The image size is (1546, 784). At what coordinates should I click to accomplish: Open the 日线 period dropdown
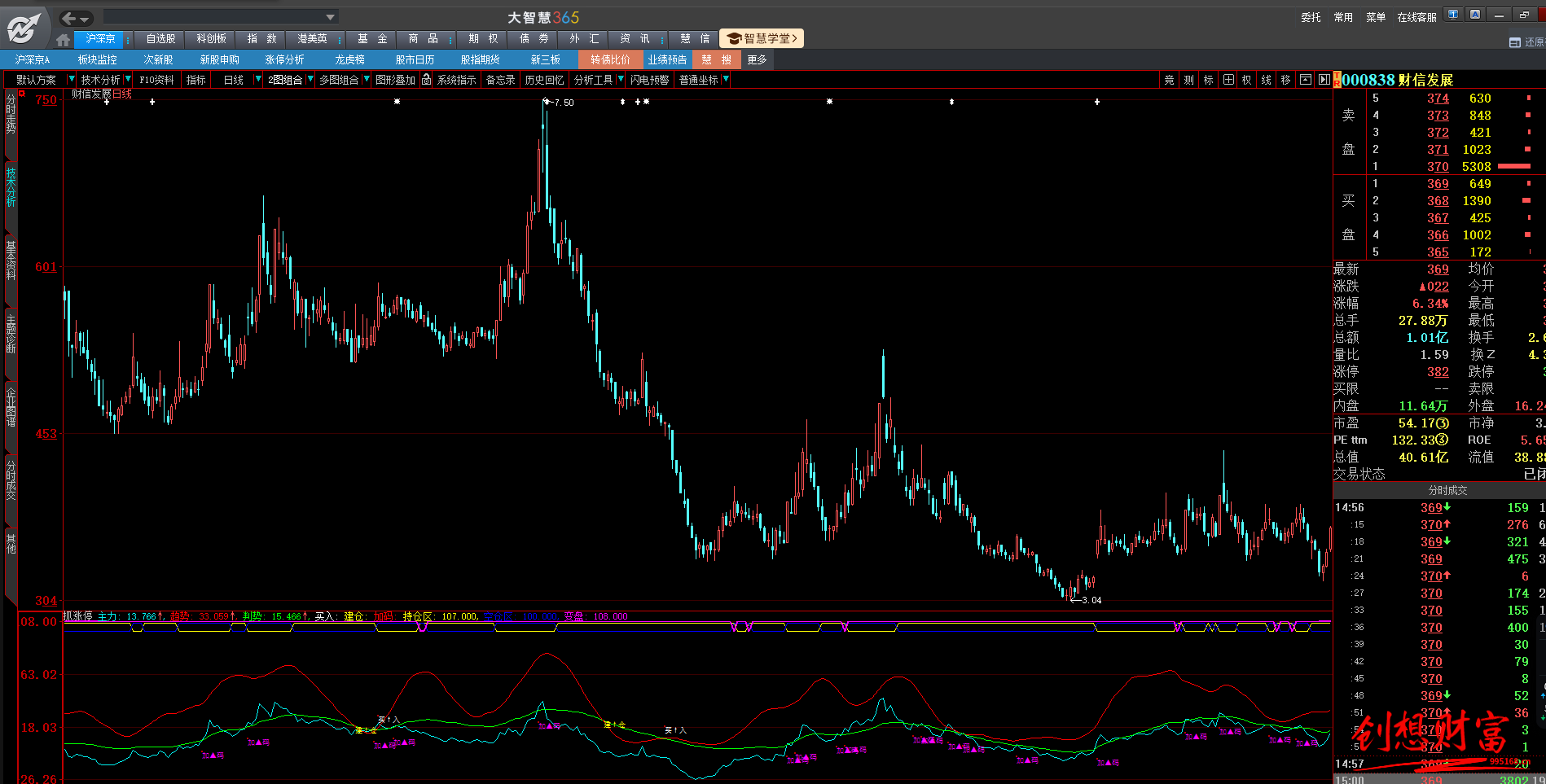pyautogui.click(x=258, y=79)
